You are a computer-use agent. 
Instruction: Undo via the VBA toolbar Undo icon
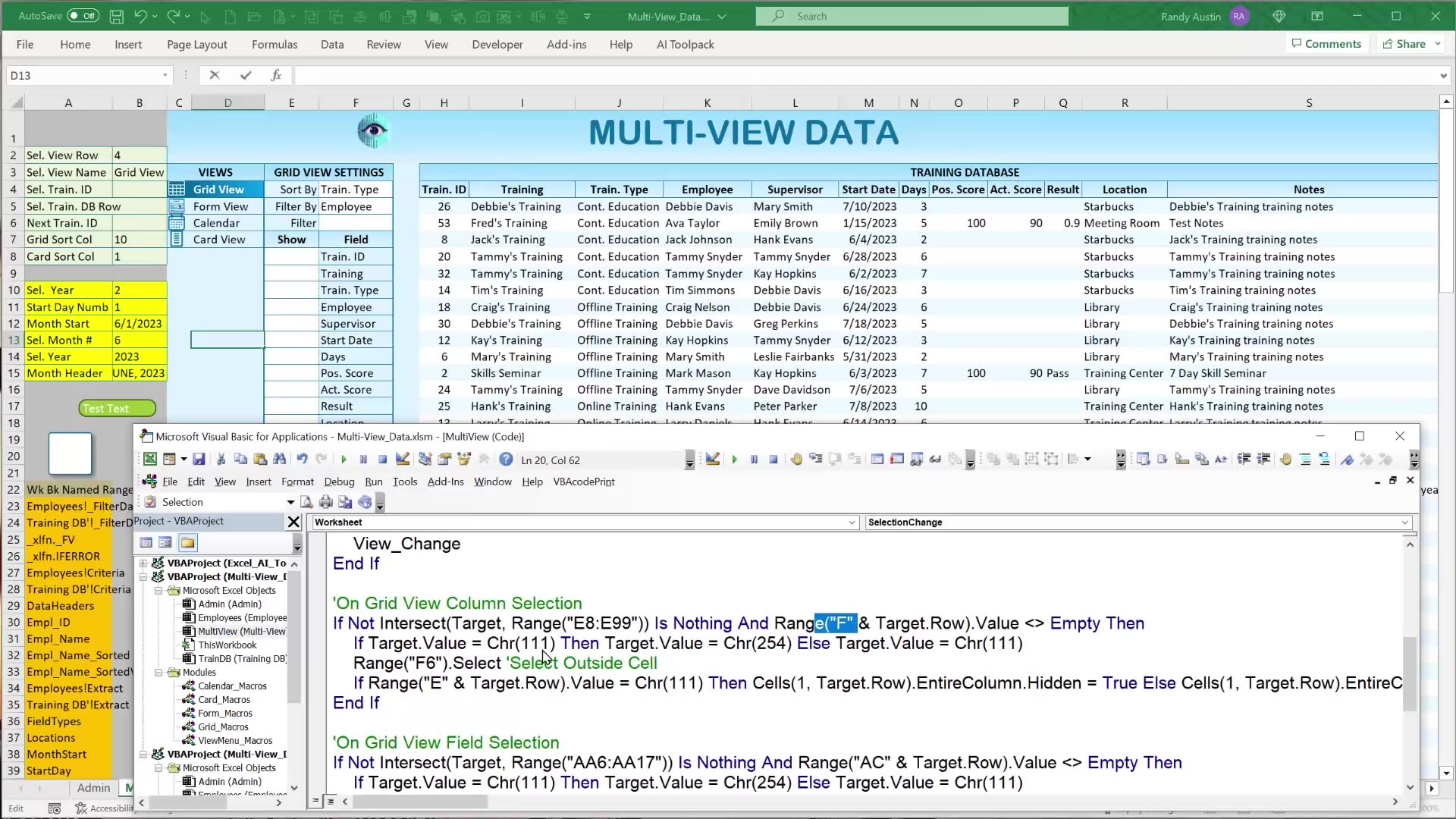302,459
